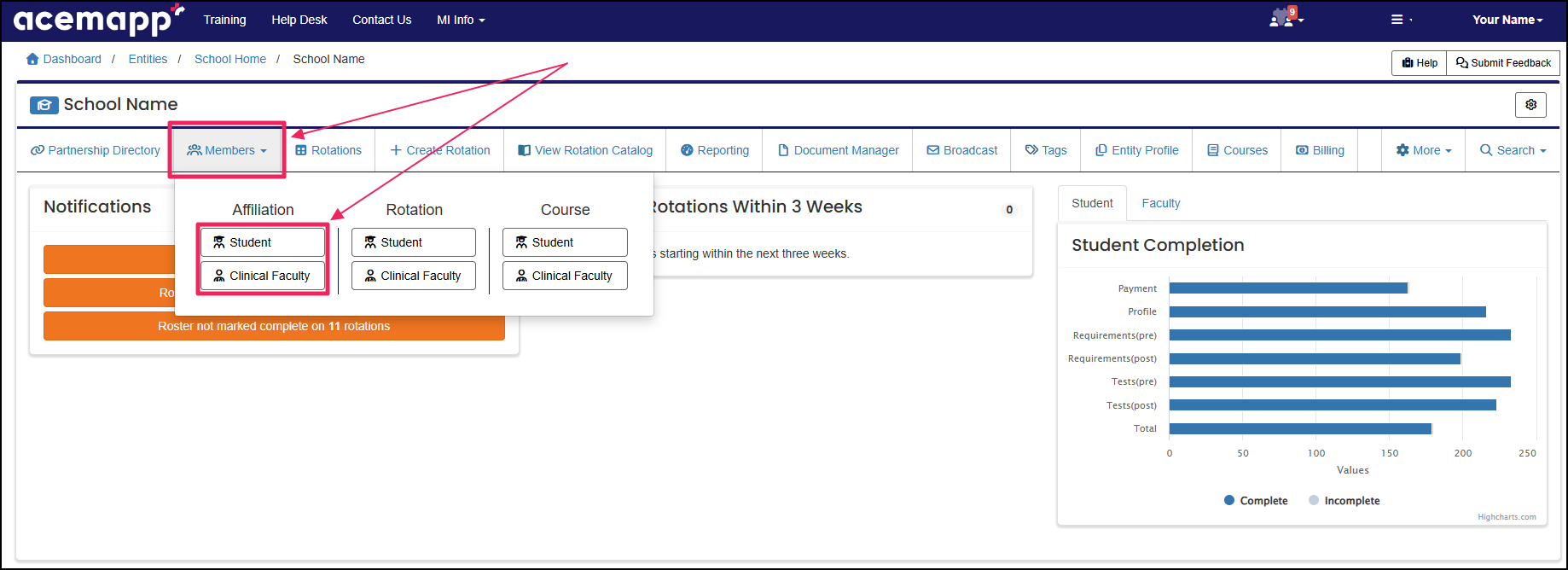The width and height of the screenshot is (1568, 570).
Task: Open the Billing tab
Action: click(1320, 150)
